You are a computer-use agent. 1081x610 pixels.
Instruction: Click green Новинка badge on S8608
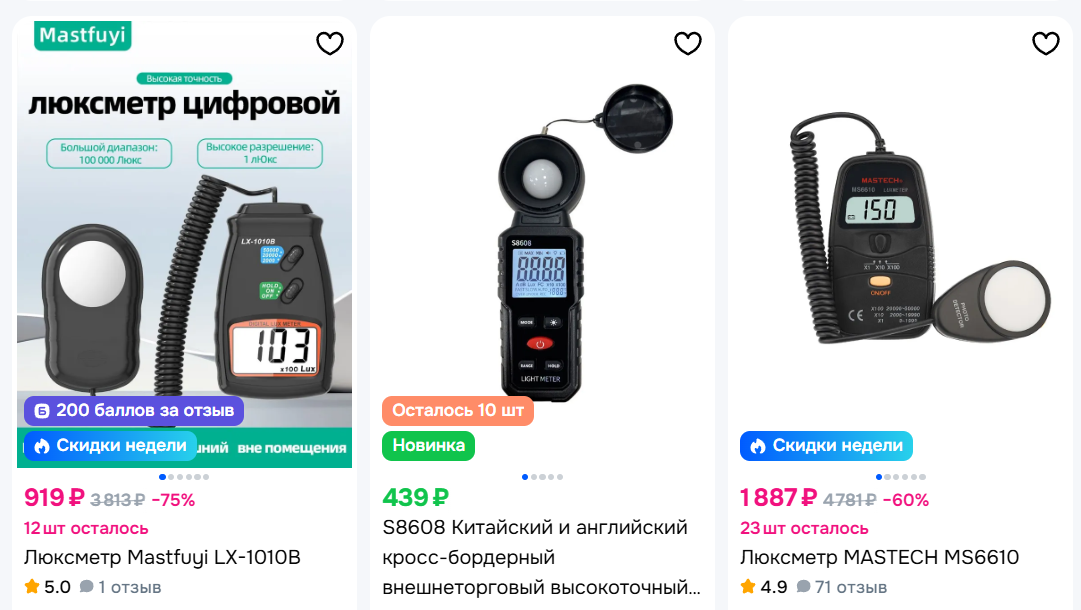[x=428, y=446]
